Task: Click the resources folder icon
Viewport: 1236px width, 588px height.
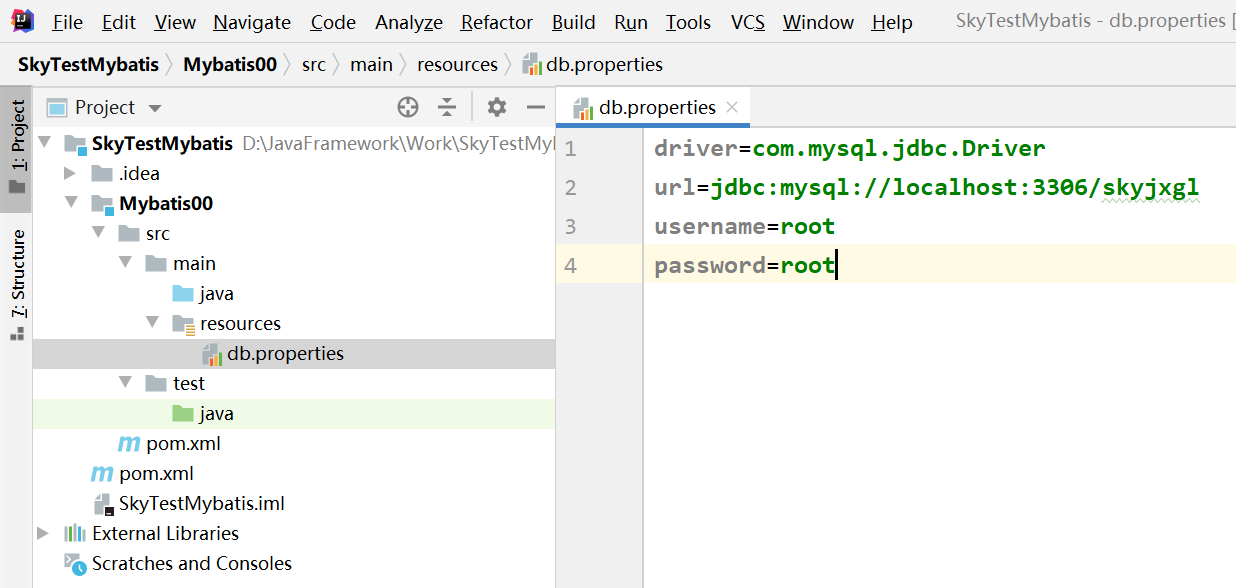Action: coord(183,323)
